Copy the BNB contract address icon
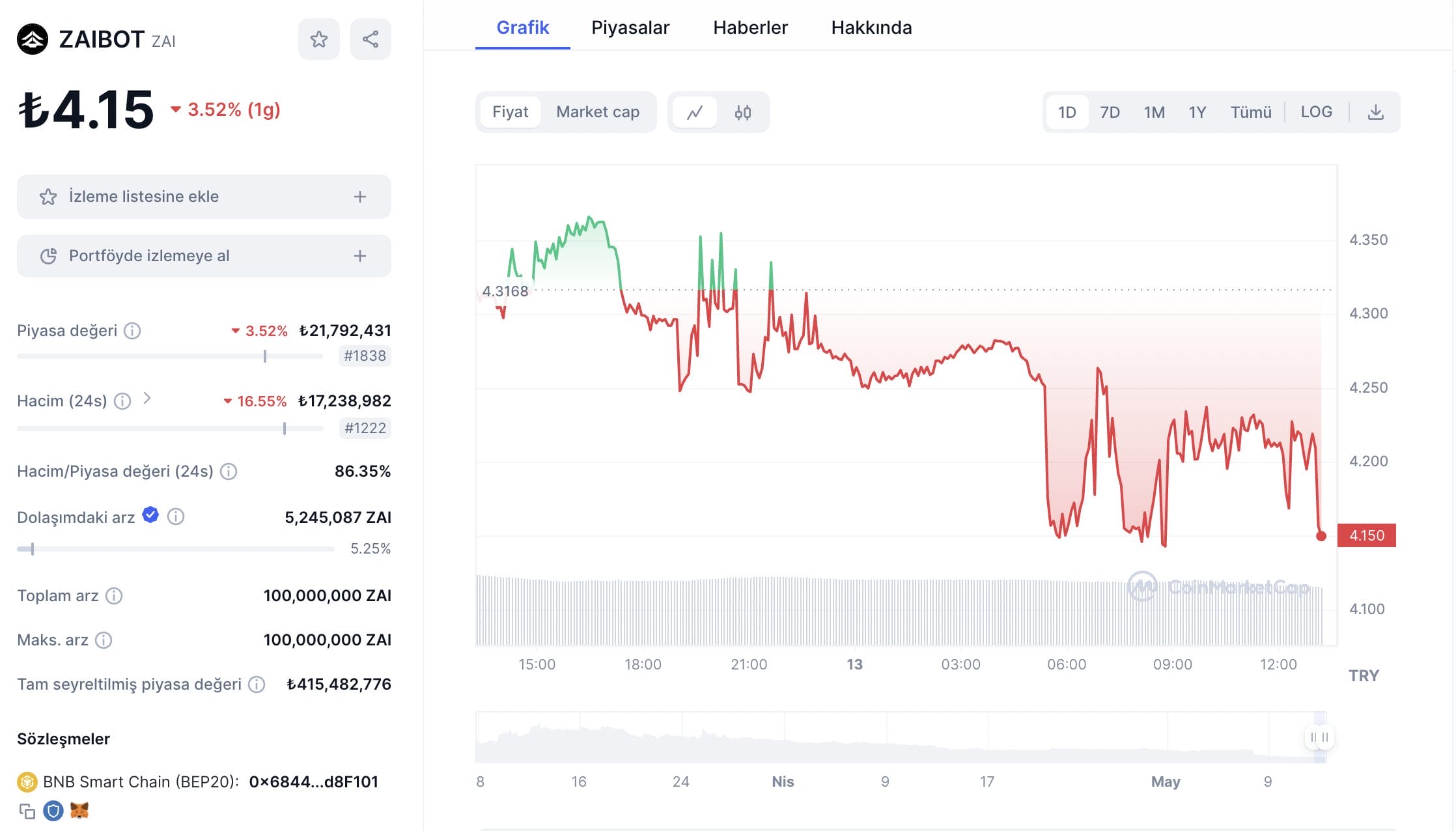 pos(27,811)
